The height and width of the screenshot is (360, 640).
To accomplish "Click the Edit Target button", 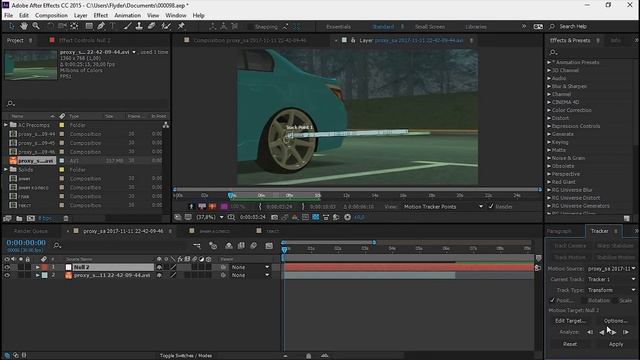I will pos(570,321).
